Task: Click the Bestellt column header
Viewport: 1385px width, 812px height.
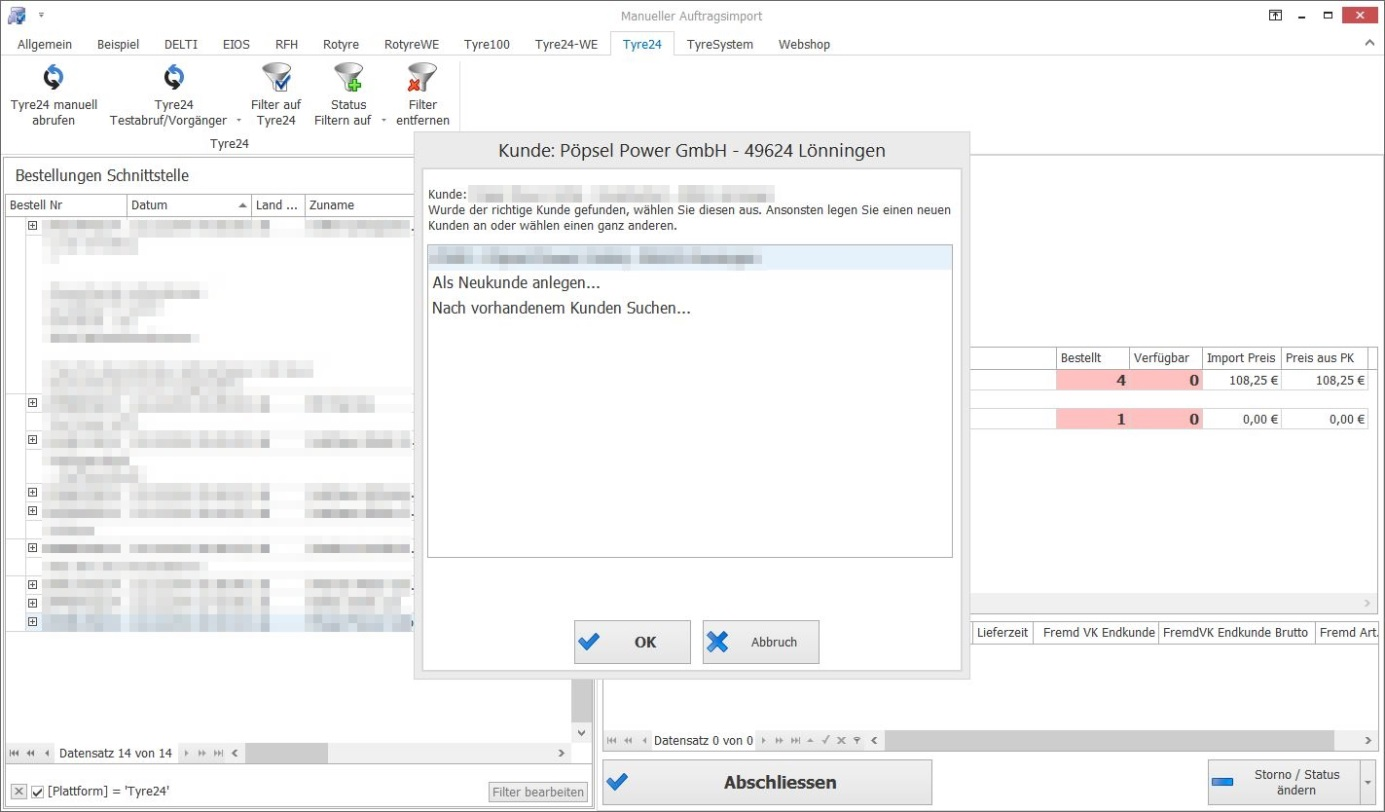Action: (1092, 358)
